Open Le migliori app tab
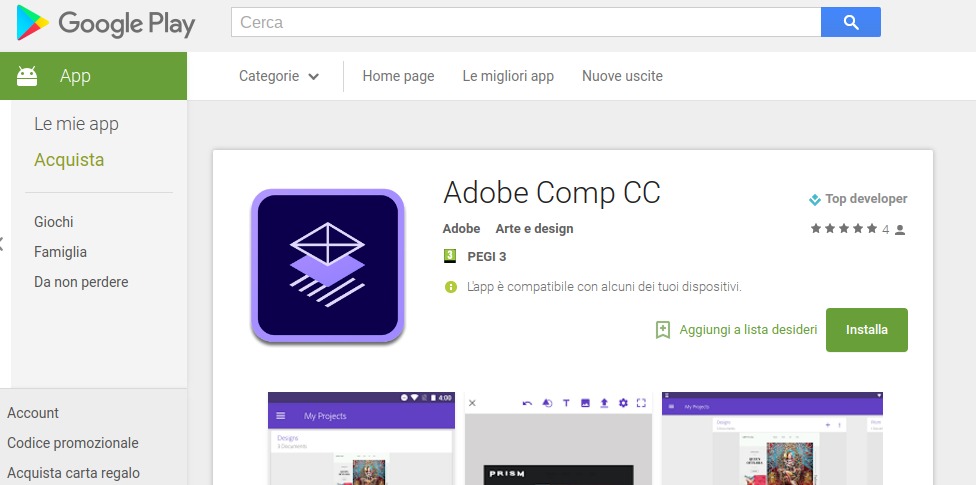The width and height of the screenshot is (976, 485). (x=508, y=76)
